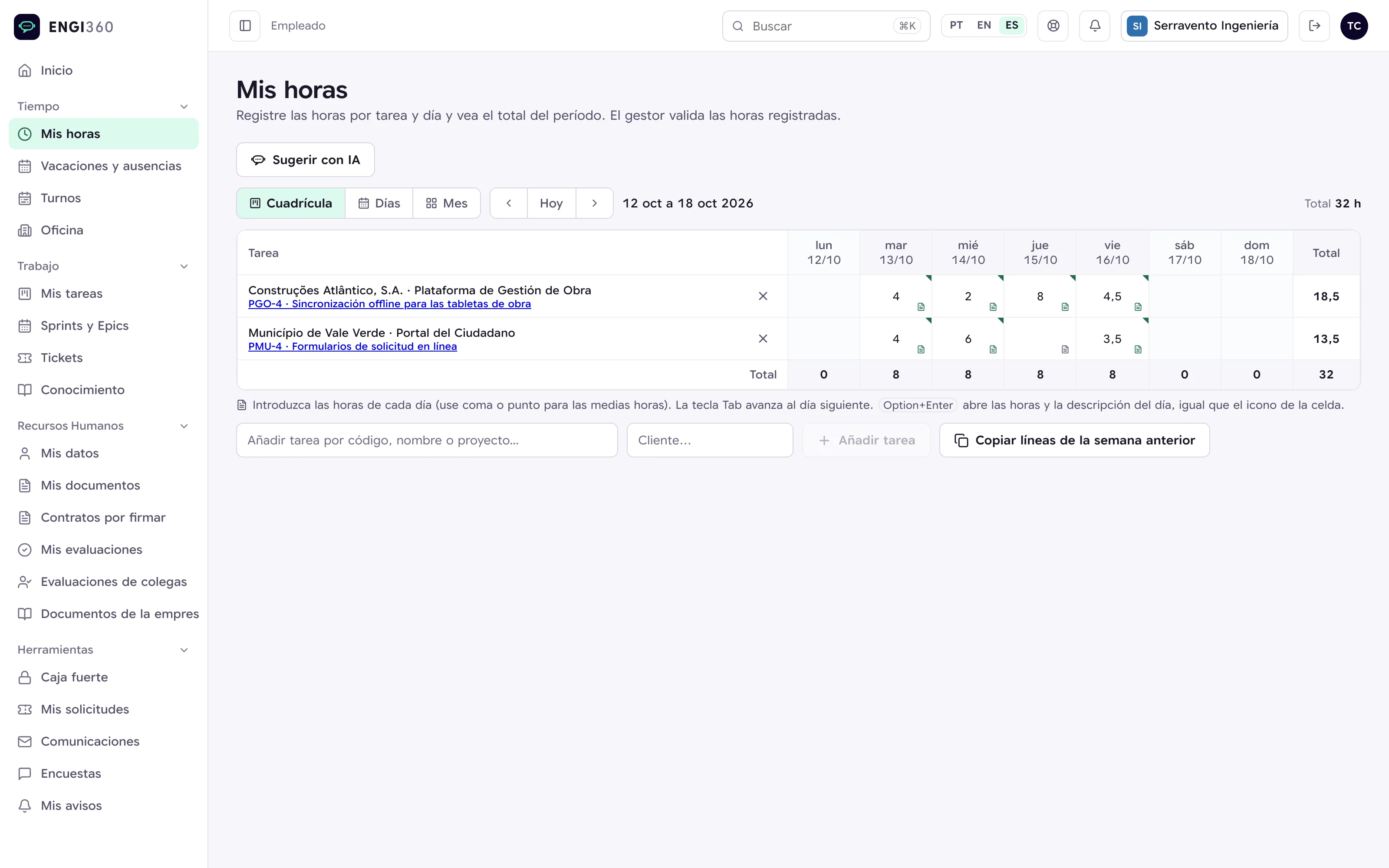Open note icon for PMU-4 Thursday cell

(1065, 349)
